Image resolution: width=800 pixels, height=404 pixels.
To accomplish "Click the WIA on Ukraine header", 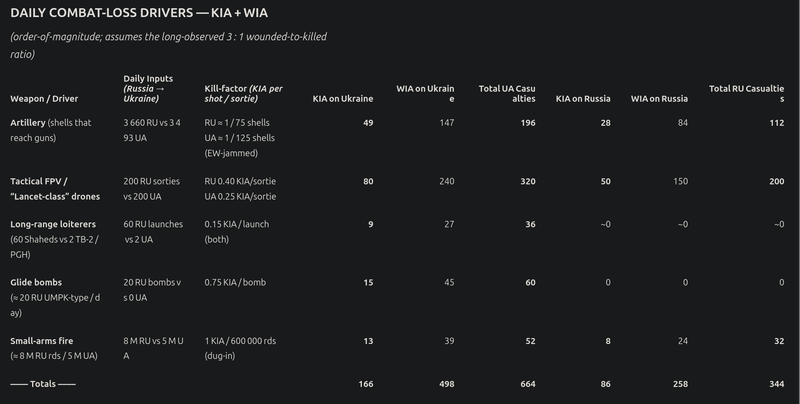I will [x=425, y=94].
